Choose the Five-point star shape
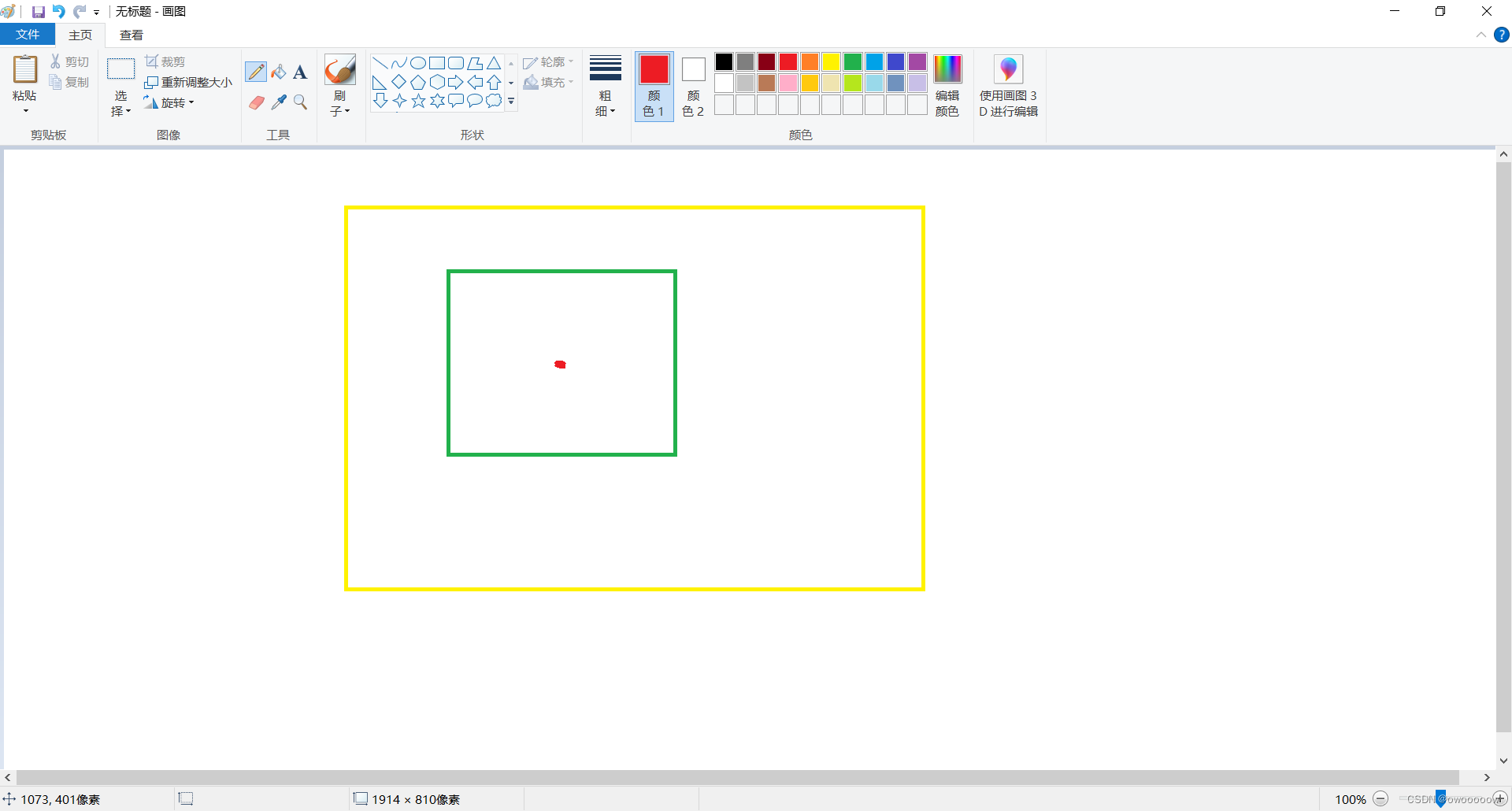 pos(418,101)
